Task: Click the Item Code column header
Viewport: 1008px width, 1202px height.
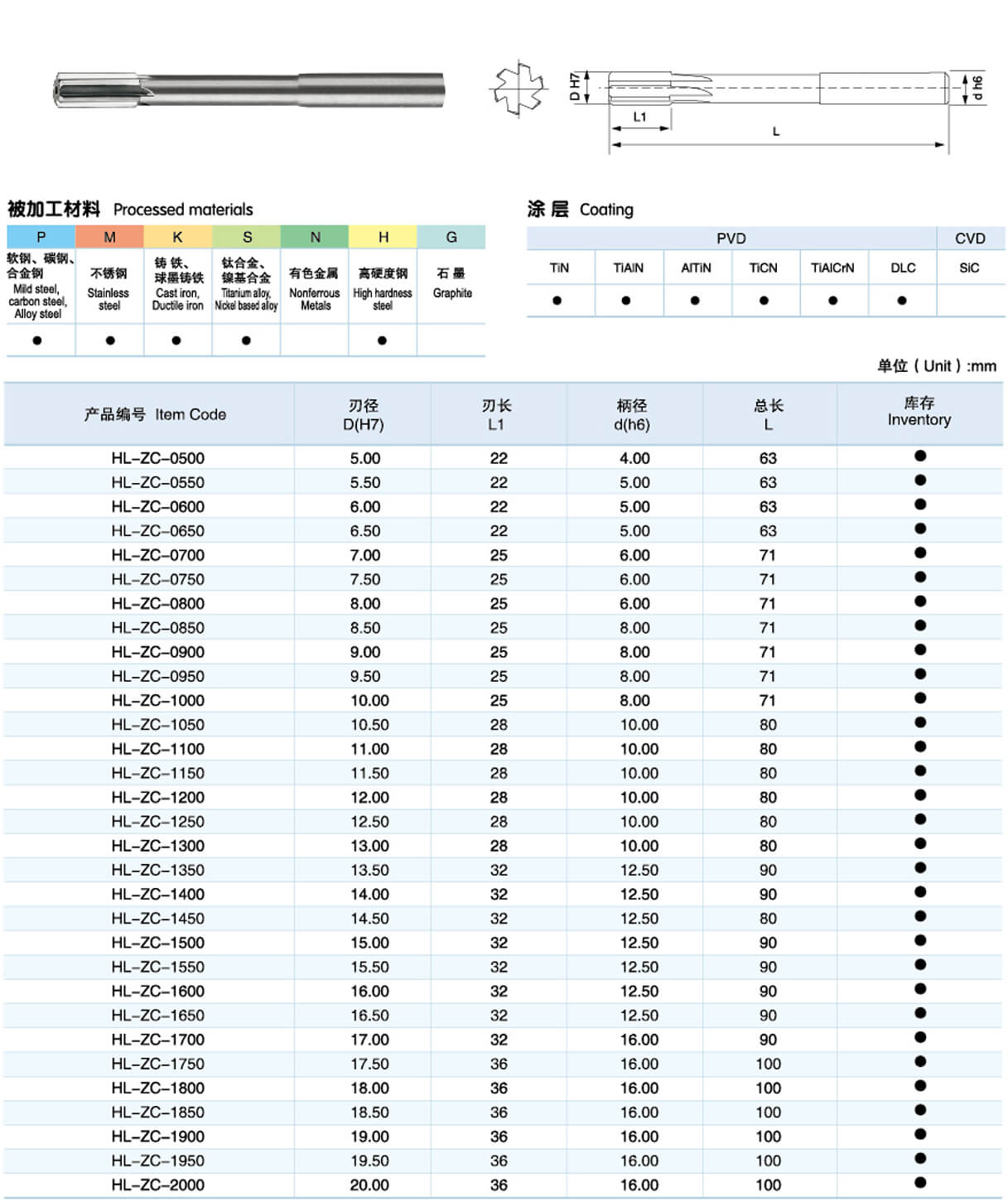Action: pos(155,414)
